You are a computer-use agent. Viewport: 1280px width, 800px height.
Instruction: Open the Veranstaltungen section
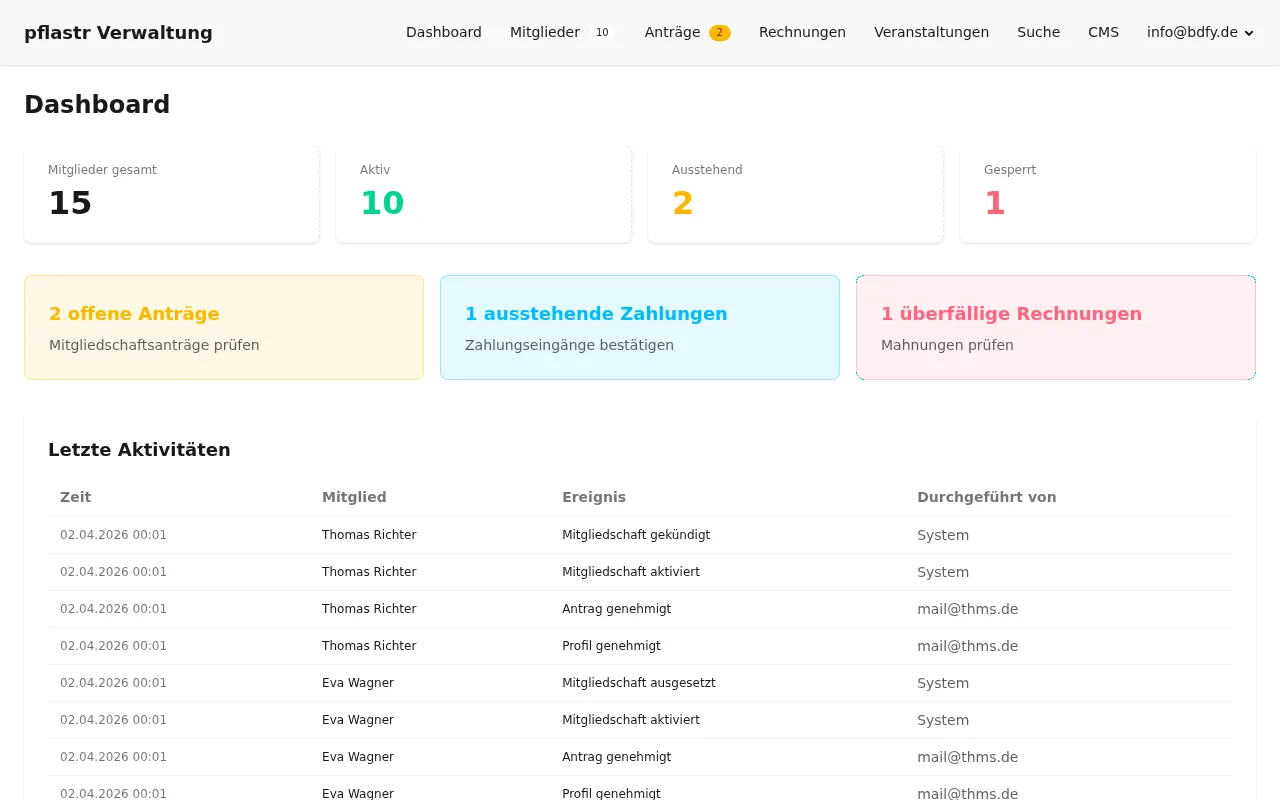coord(931,32)
